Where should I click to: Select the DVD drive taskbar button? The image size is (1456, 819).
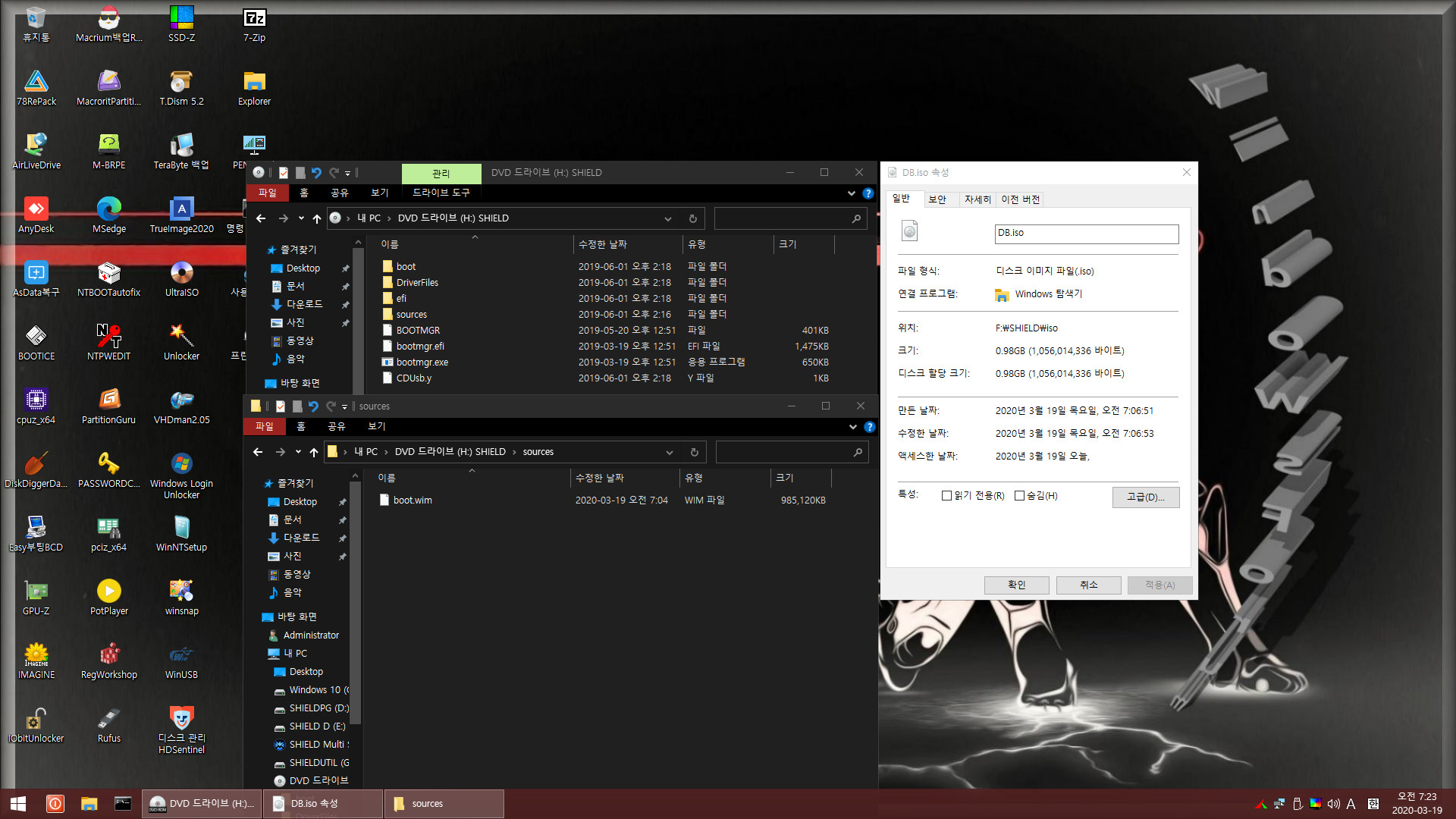(202, 804)
